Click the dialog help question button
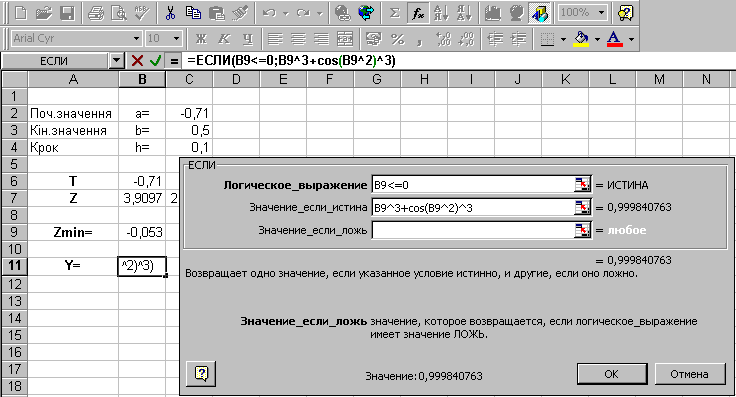The height and width of the screenshot is (397, 736). 201,374
